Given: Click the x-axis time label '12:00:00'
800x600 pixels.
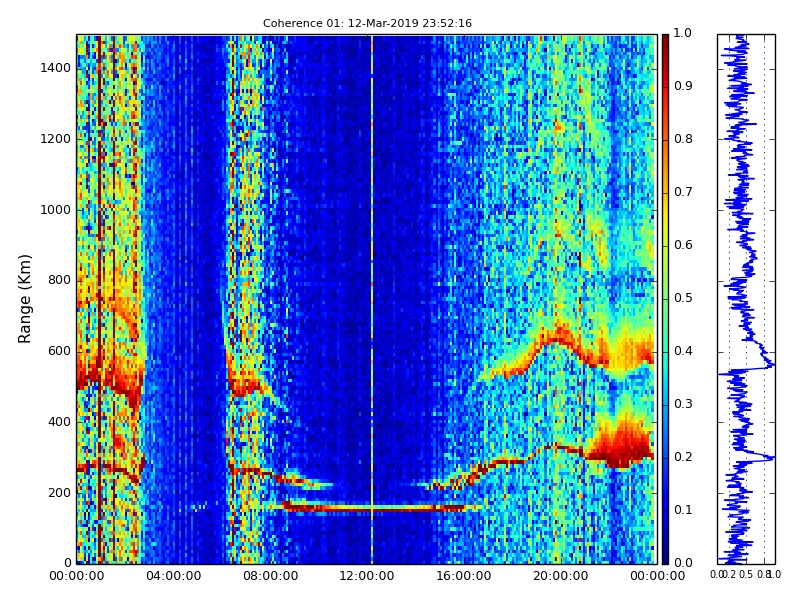Looking at the screenshot, I should tap(367, 577).
